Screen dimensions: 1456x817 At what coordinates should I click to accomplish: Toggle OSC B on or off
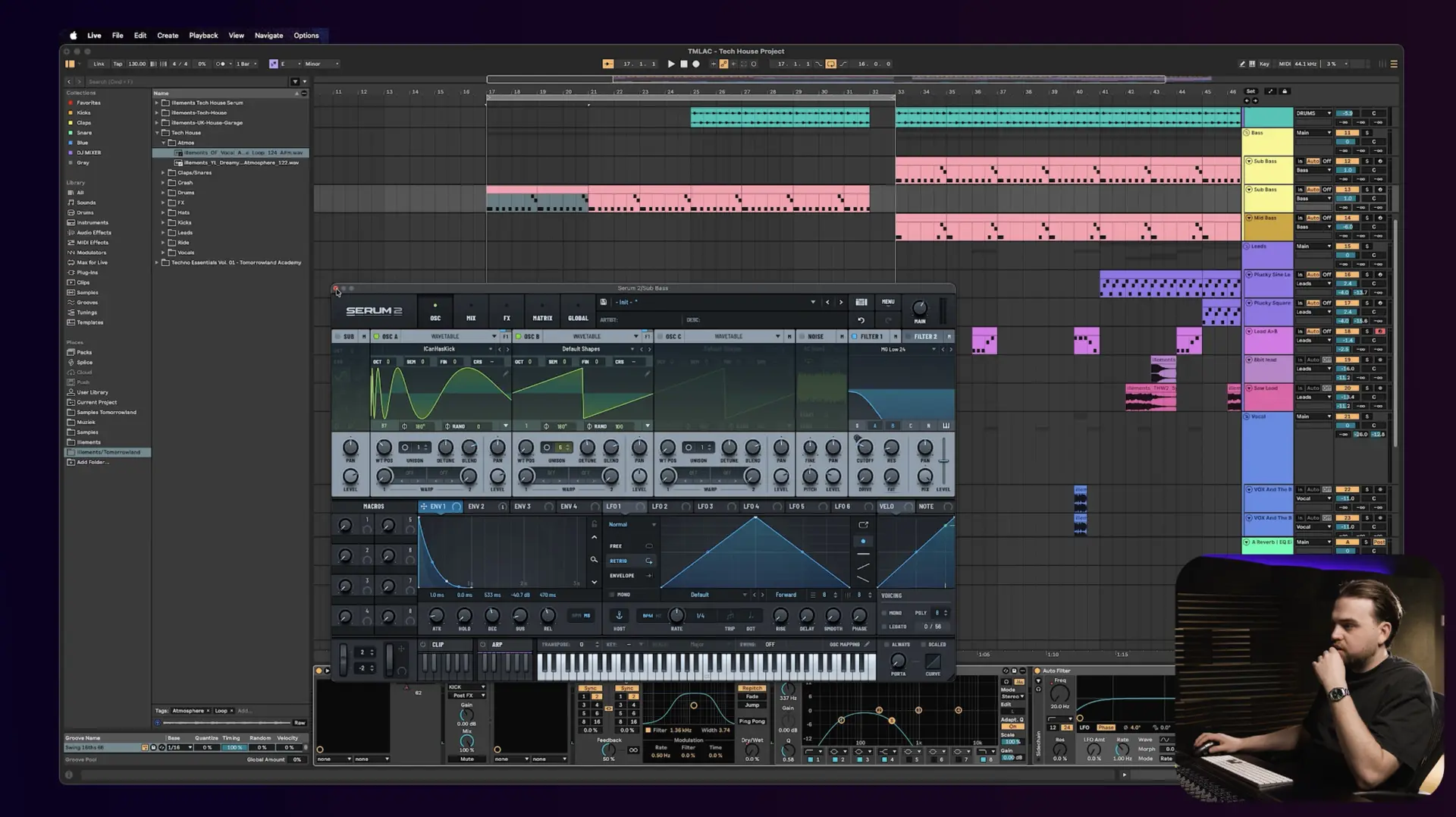click(518, 337)
